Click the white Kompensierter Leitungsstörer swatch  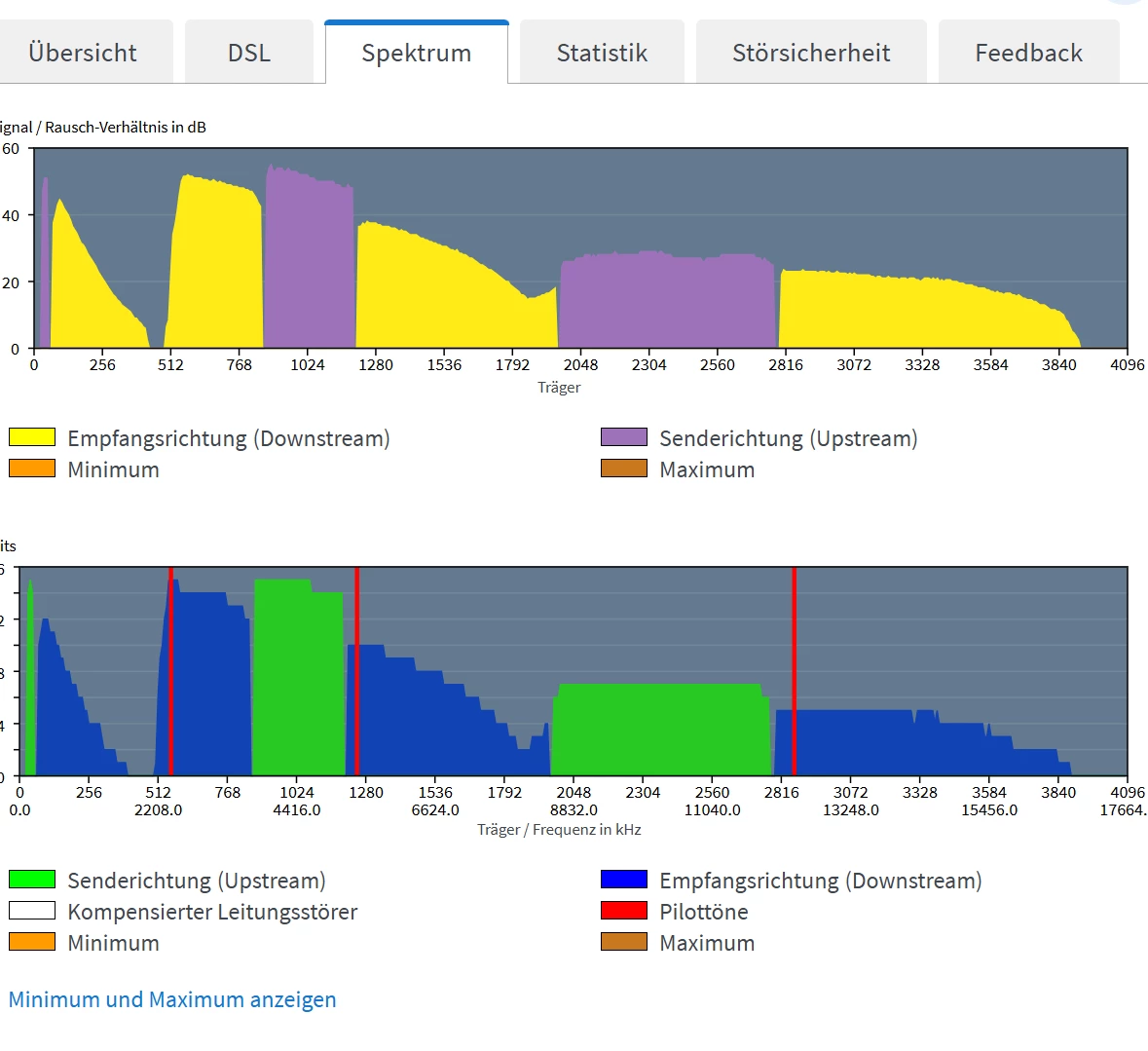click(x=32, y=911)
